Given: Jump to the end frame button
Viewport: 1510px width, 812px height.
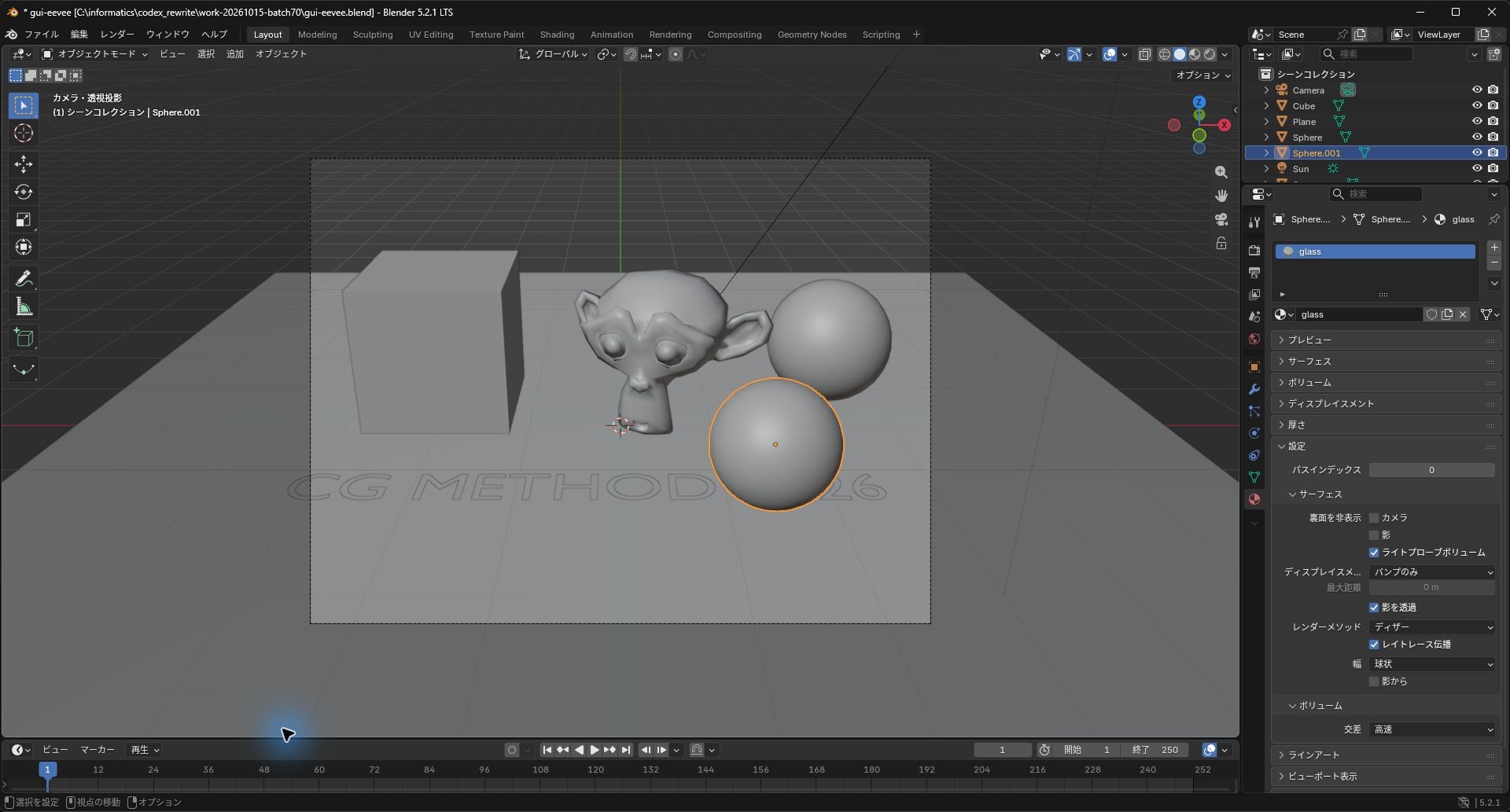Looking at the screenshot, I should (x=626, y=750).
